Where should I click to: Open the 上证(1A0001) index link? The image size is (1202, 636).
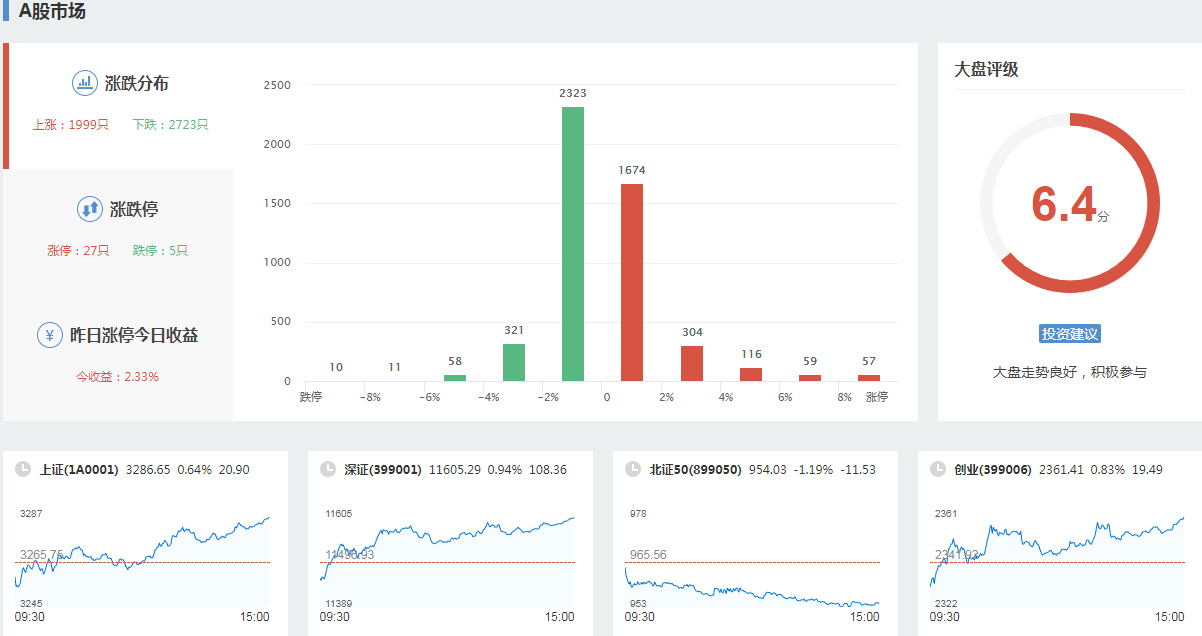(x=79, y=469)
